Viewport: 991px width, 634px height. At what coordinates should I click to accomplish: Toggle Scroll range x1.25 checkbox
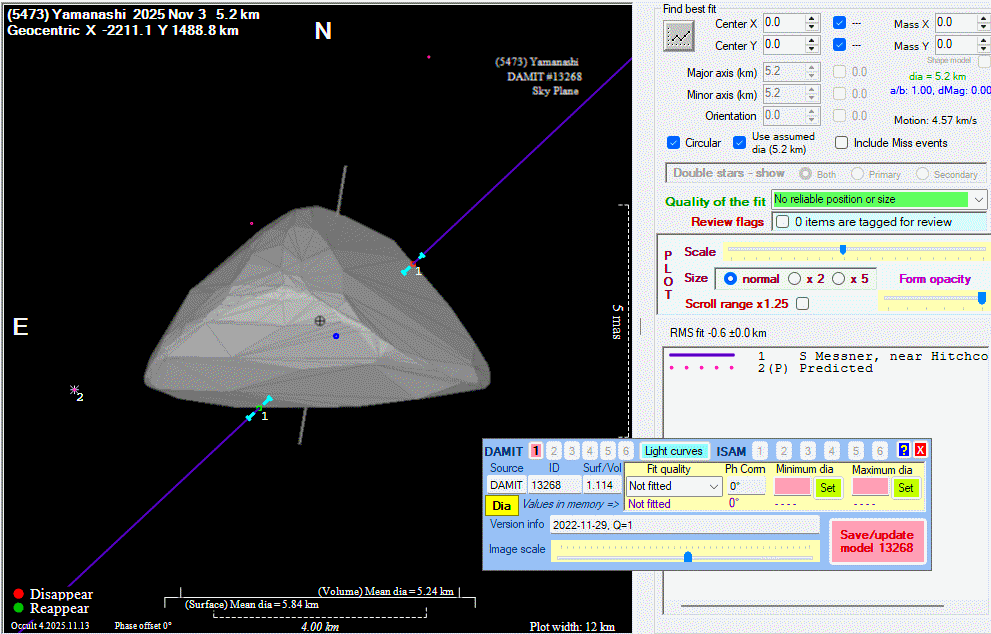(x=802, y=303)
